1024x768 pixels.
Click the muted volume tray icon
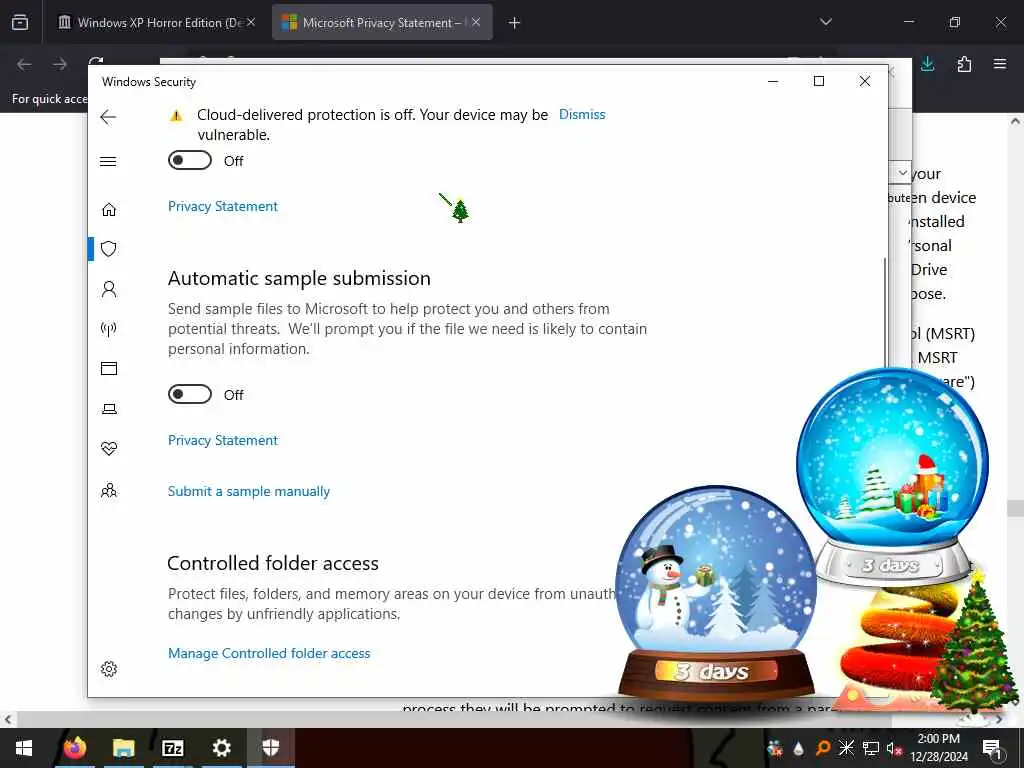pyautogui.click(x=894, y=748)
